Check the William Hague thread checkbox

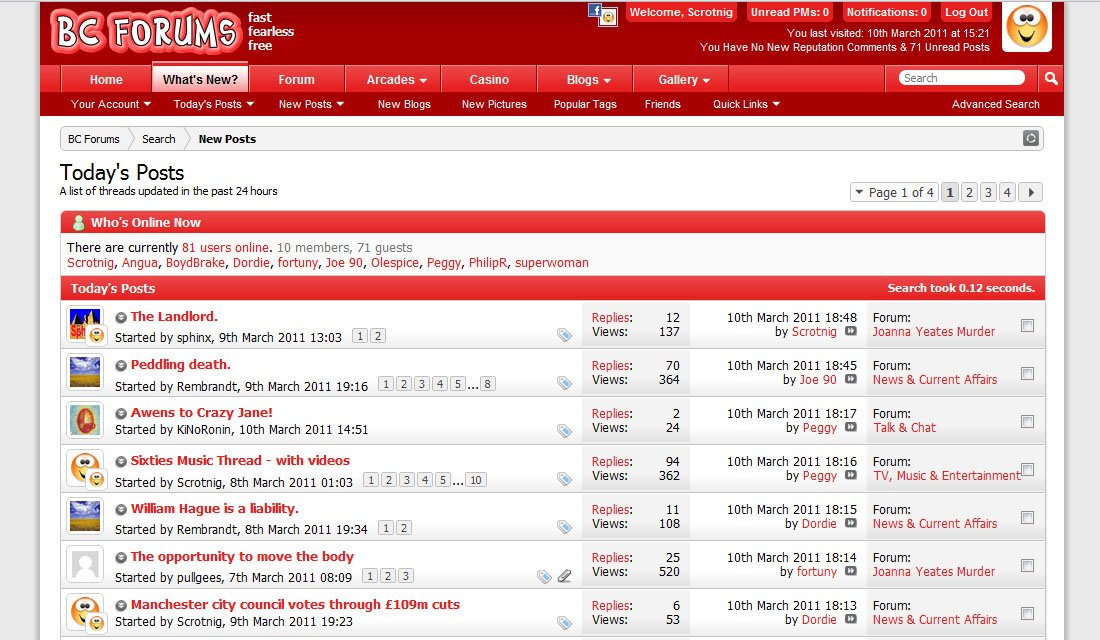pos(1027,517)
